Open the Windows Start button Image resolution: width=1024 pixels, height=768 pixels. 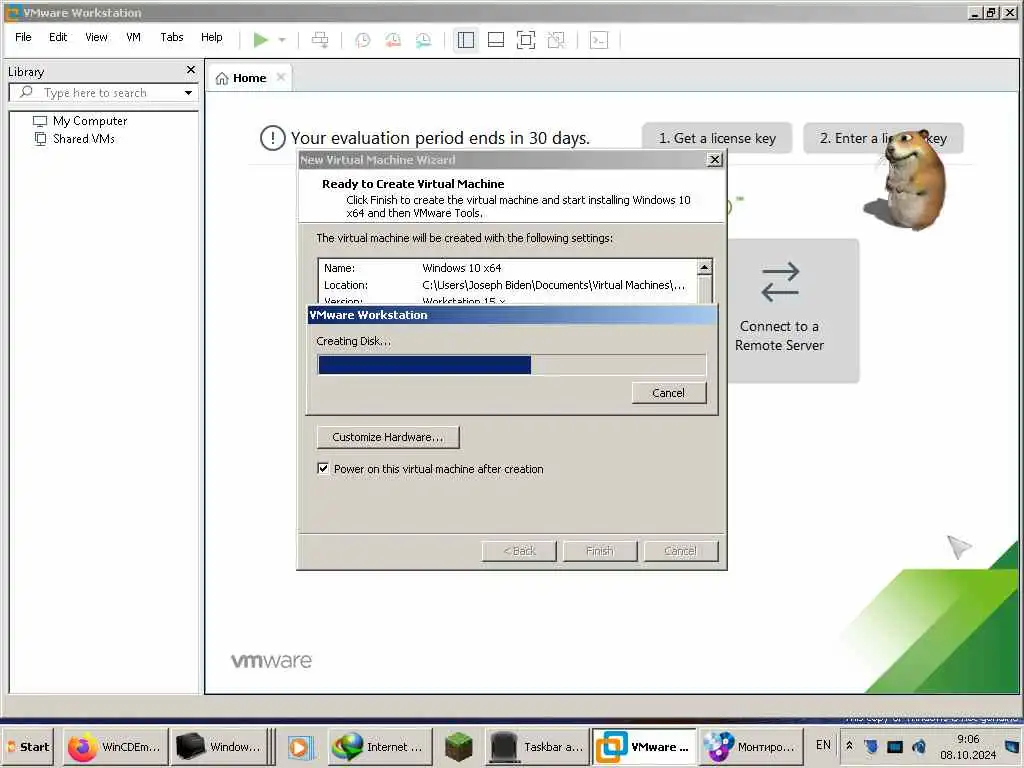click(29, 746)
